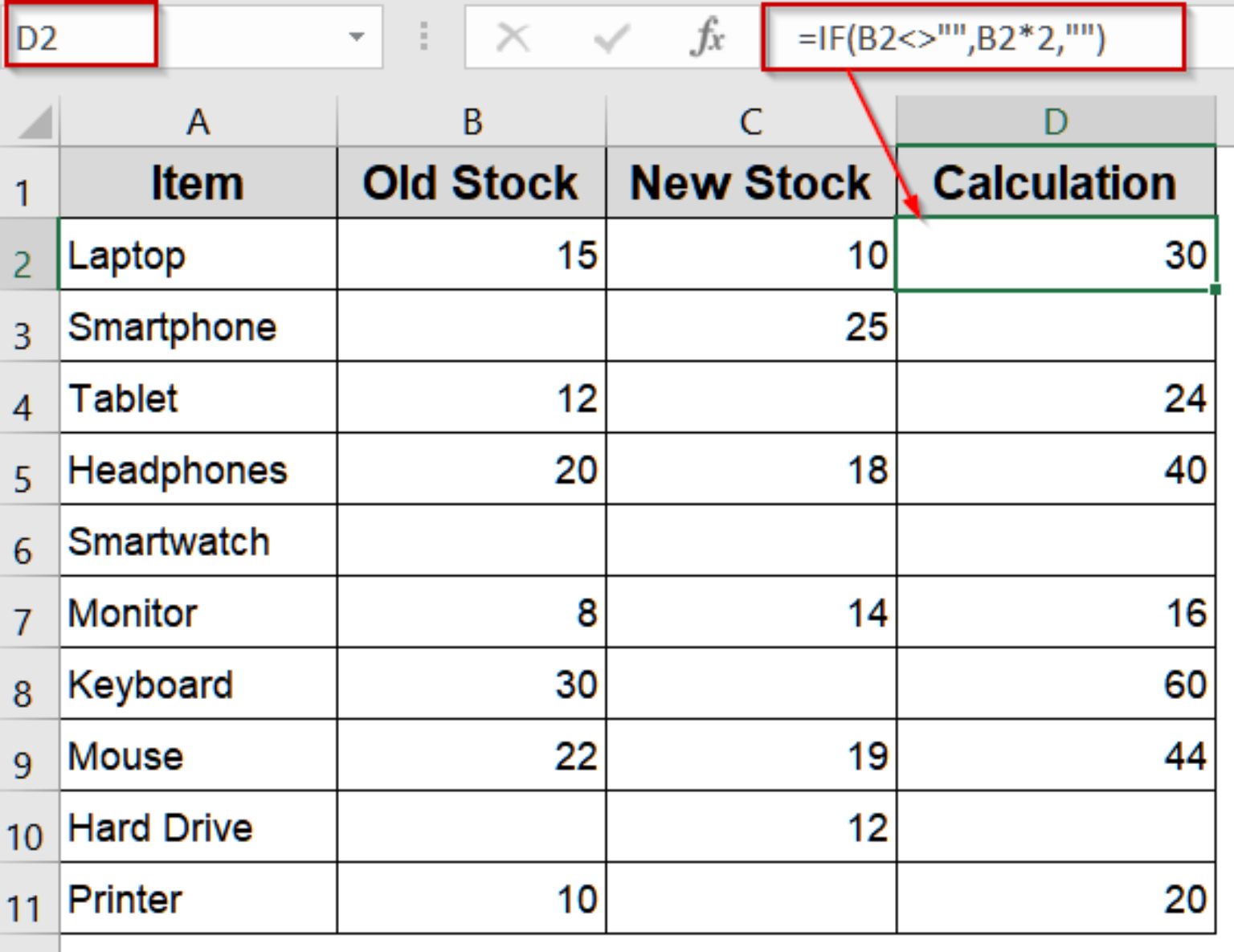Select the cell containing Laptop
Screen dimensions: 1234x952
click(197, 256)
